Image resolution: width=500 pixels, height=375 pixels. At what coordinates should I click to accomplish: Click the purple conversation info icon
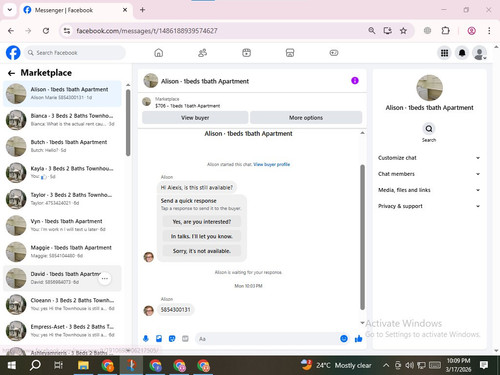pos(355,81)
